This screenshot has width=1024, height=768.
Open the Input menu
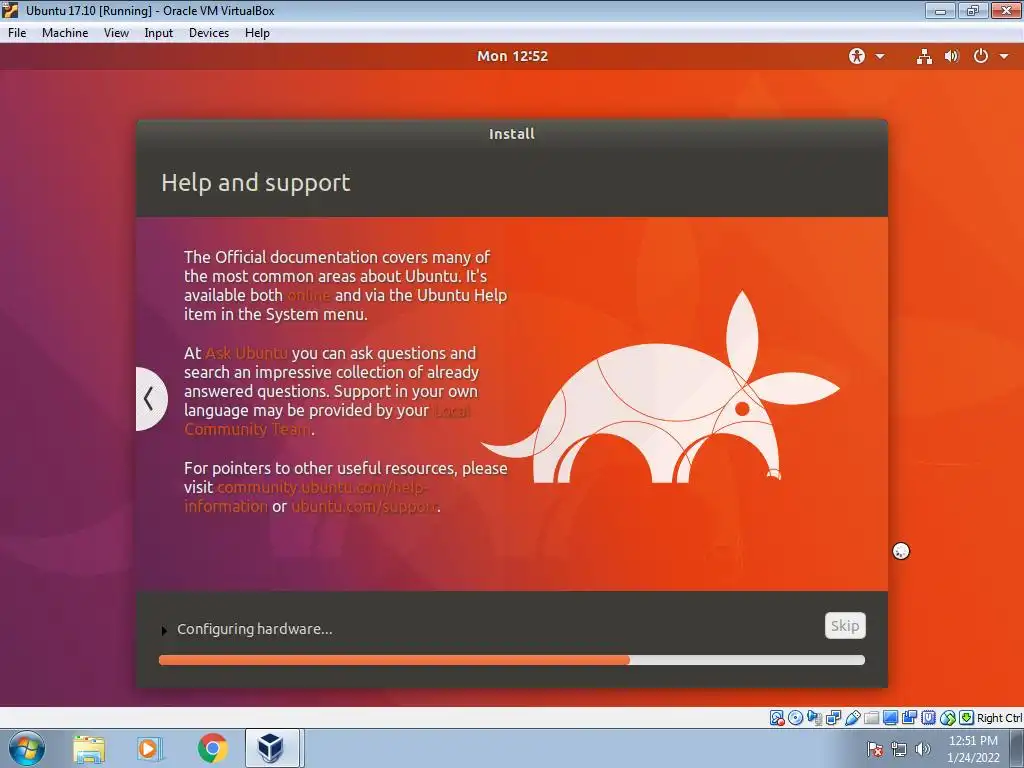click(159, 33)
